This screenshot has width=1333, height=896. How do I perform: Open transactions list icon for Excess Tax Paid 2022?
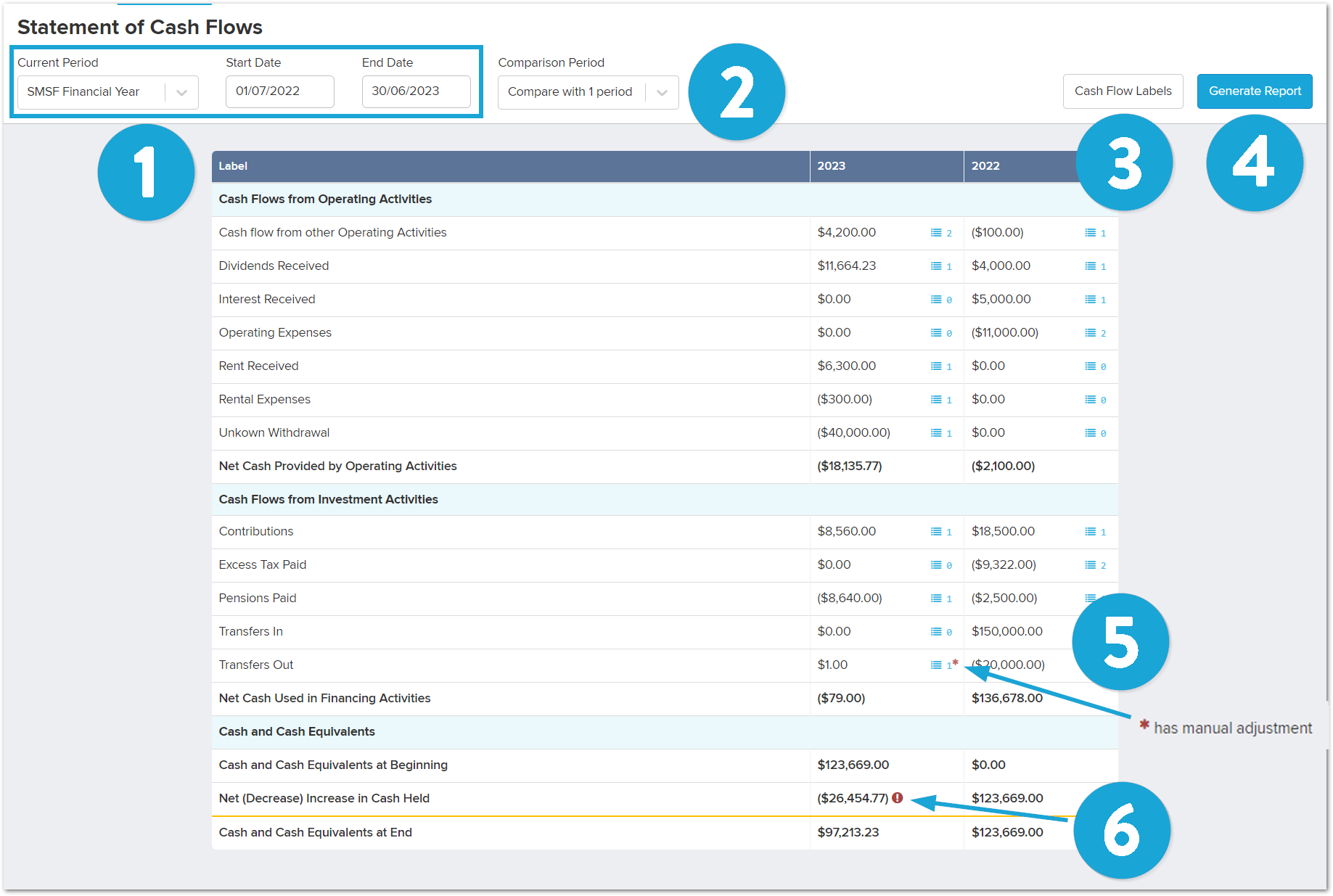[1090, 565]
